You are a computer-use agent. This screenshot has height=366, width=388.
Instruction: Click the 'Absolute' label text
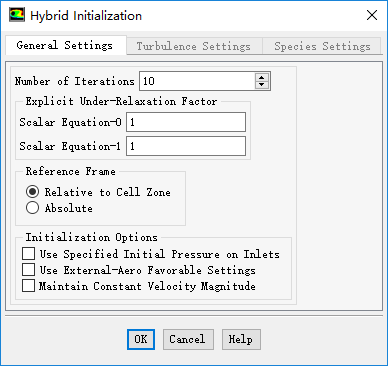pyautogui.click(x=69, y=208)
